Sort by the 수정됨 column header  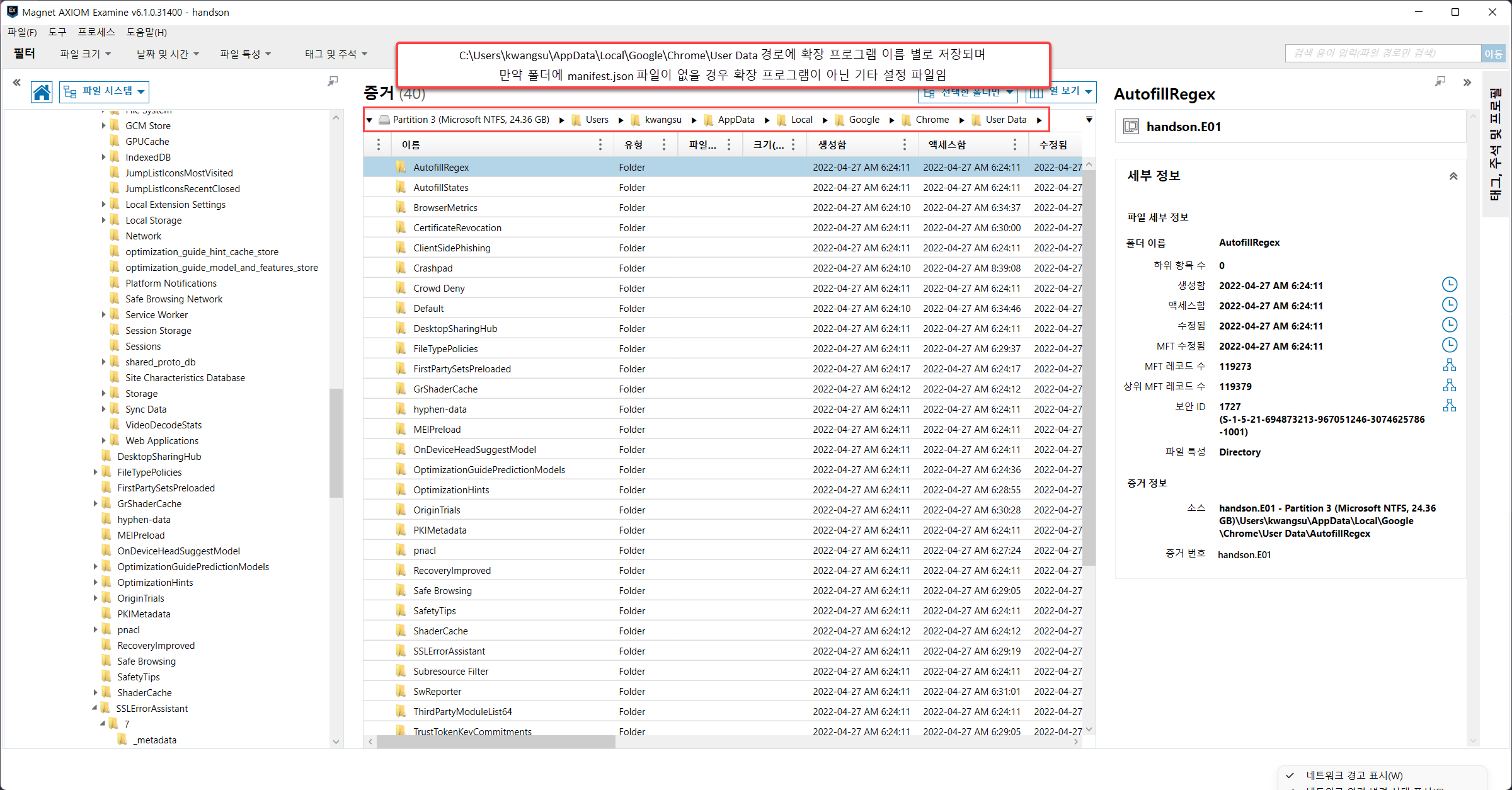[x=1055, y=145]
